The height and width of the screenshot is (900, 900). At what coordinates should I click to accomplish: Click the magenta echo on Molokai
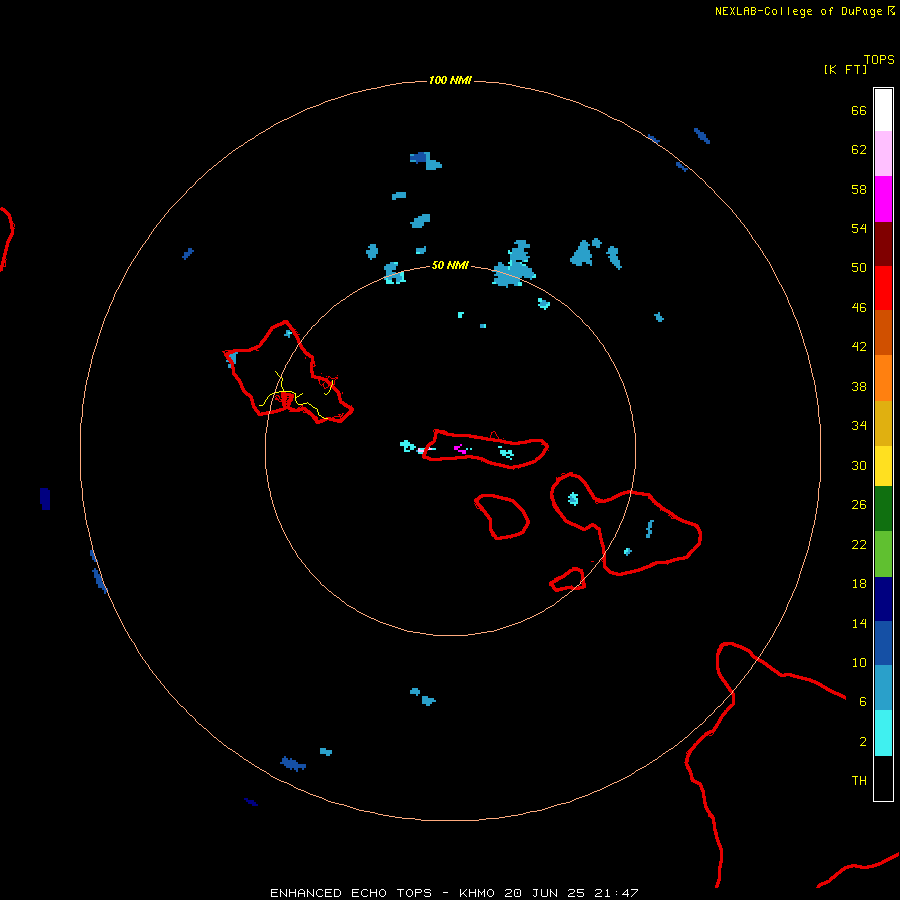pos(460,448)
